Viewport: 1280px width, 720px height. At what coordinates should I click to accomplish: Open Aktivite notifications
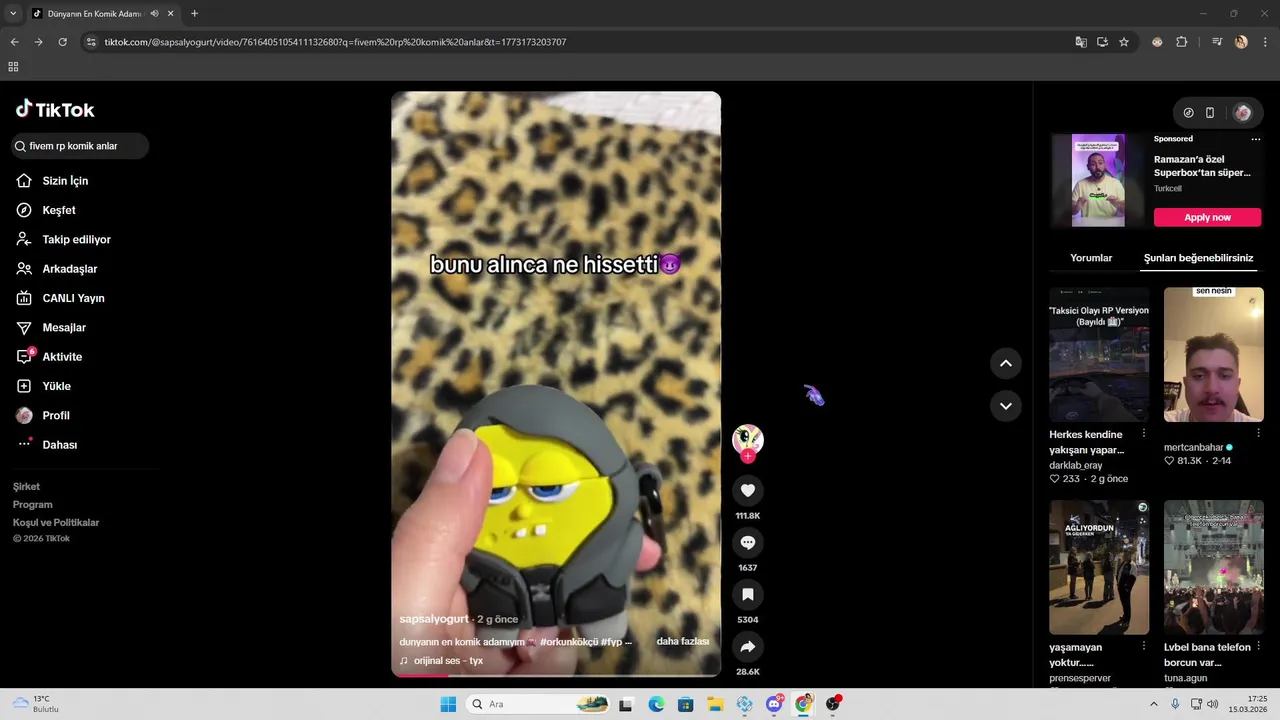pos(62,357)
